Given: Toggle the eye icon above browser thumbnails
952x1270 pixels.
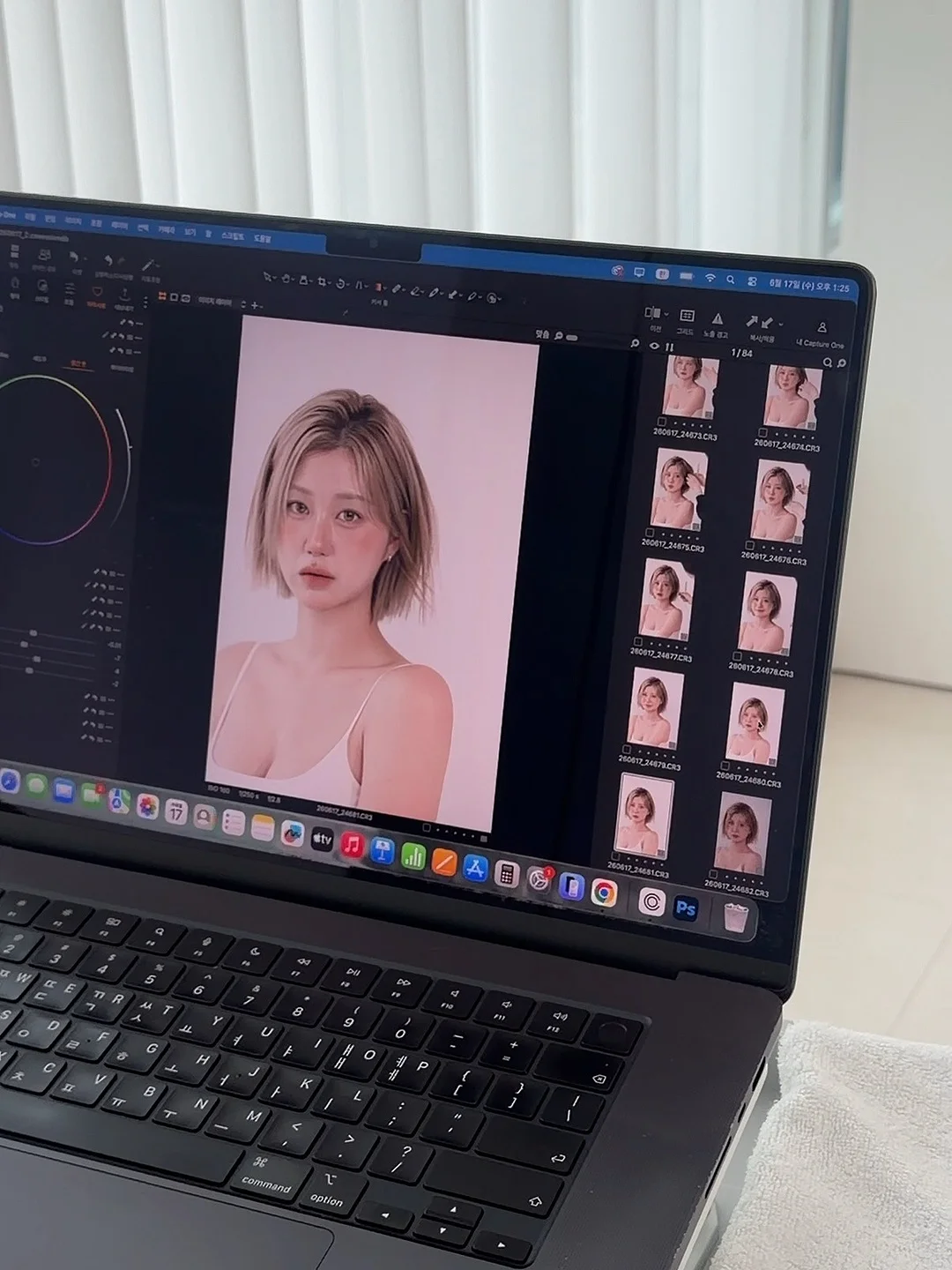Looking at the screenshot, I should 654,346.
